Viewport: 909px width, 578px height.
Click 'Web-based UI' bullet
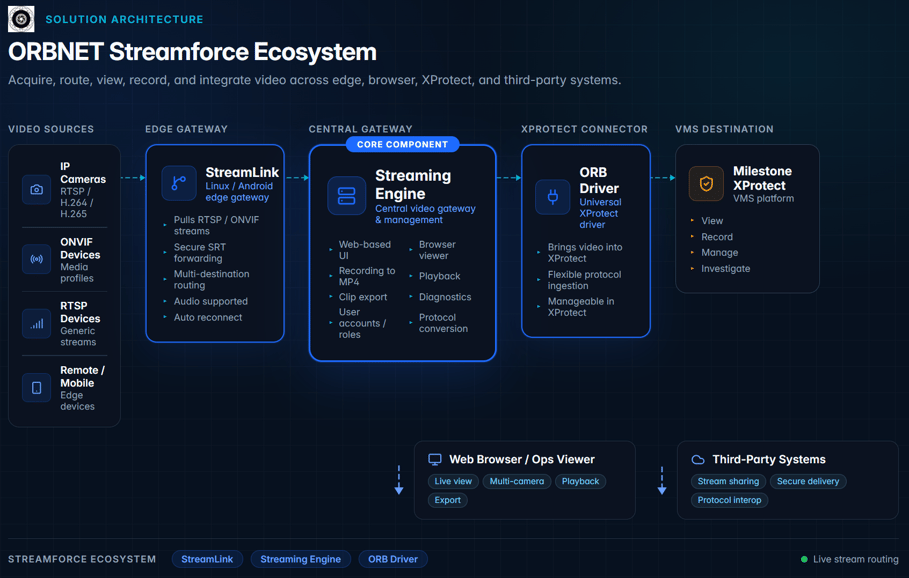coord(365,250)
